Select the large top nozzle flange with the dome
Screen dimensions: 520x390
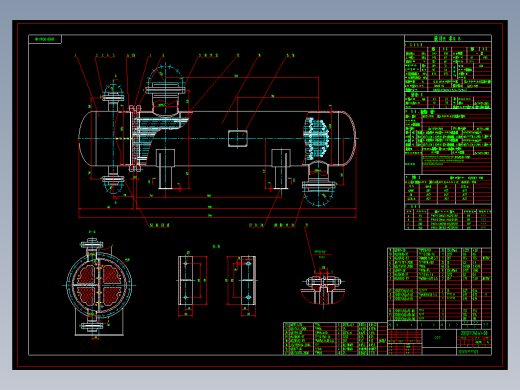(x=165, y=89)
